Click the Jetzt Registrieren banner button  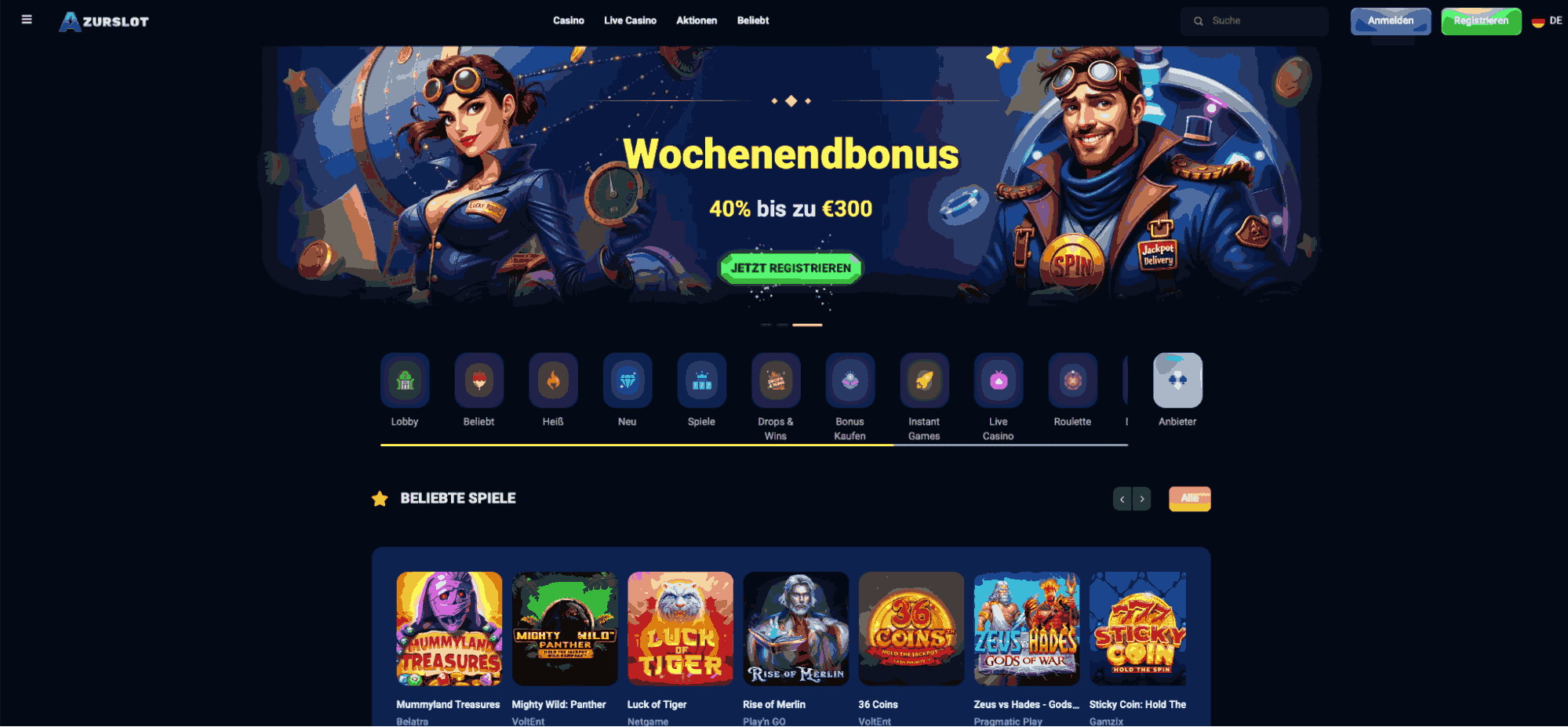click(791, 268)
